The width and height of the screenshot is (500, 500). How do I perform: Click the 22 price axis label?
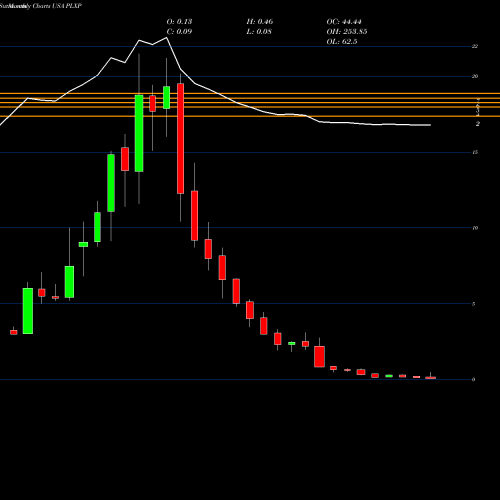tap(475, 46)
